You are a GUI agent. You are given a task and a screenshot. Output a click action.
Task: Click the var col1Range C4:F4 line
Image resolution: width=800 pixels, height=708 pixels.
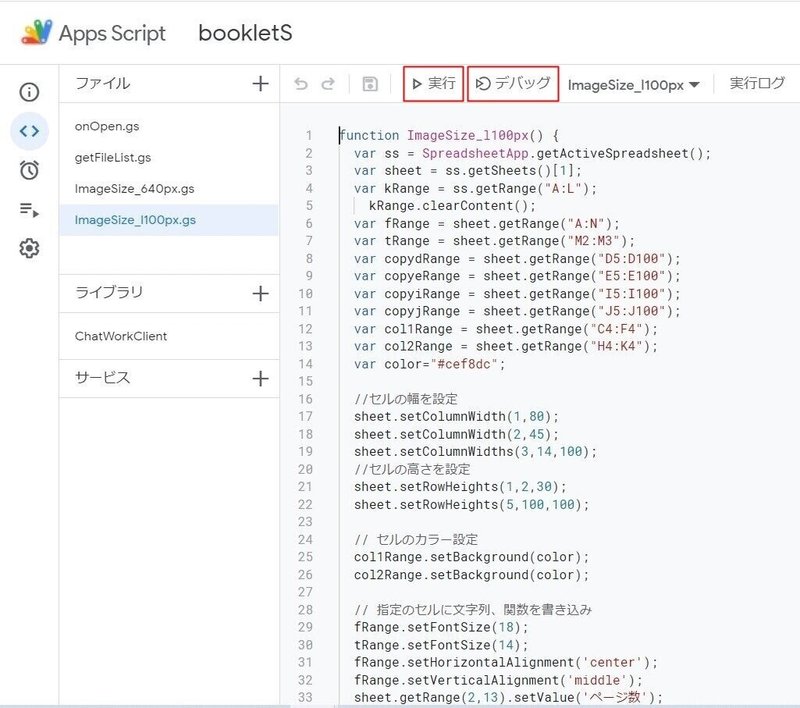[x=506, y=330]
